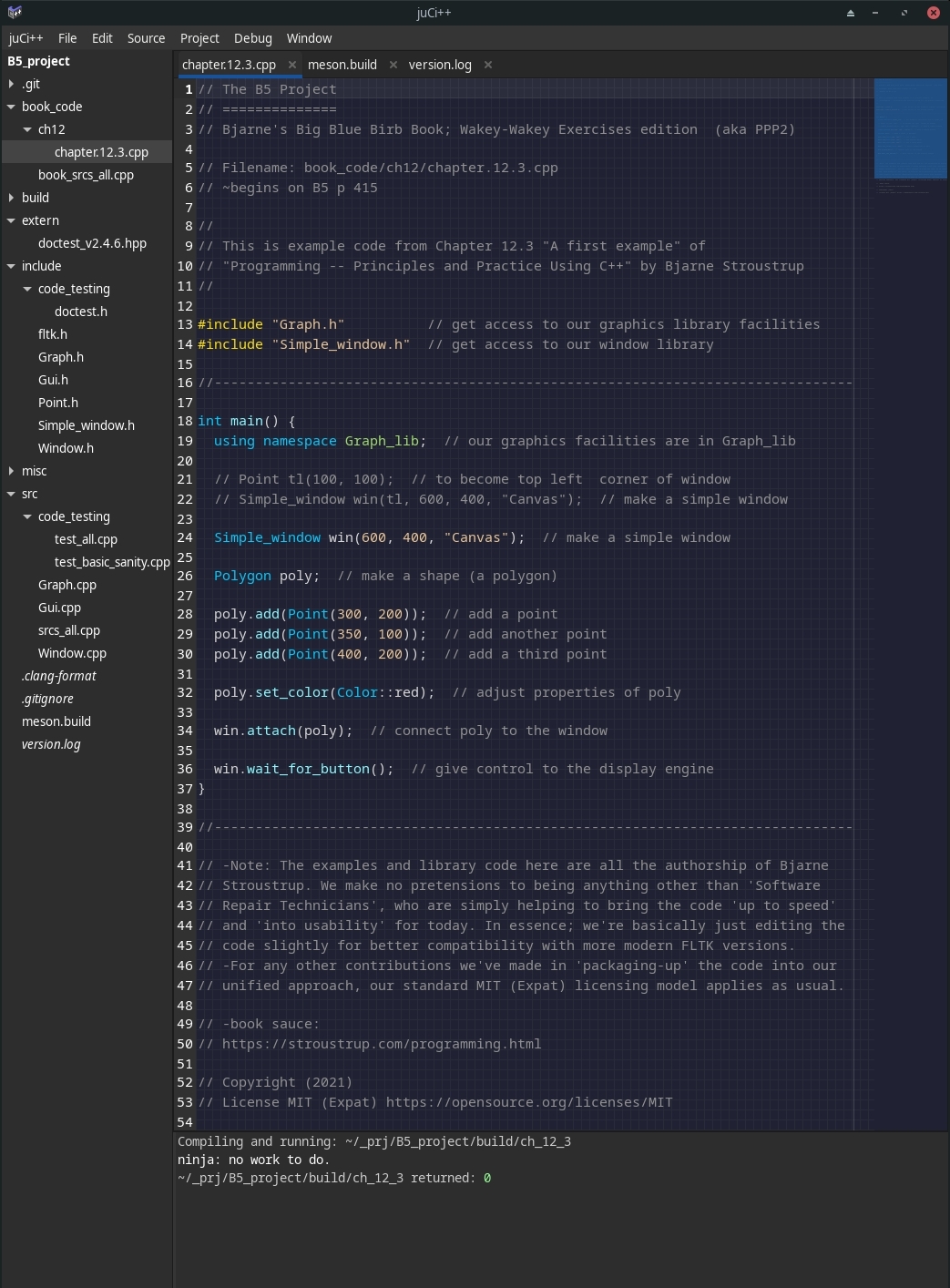Switch to the version.log tab

[x=440, y=65]
